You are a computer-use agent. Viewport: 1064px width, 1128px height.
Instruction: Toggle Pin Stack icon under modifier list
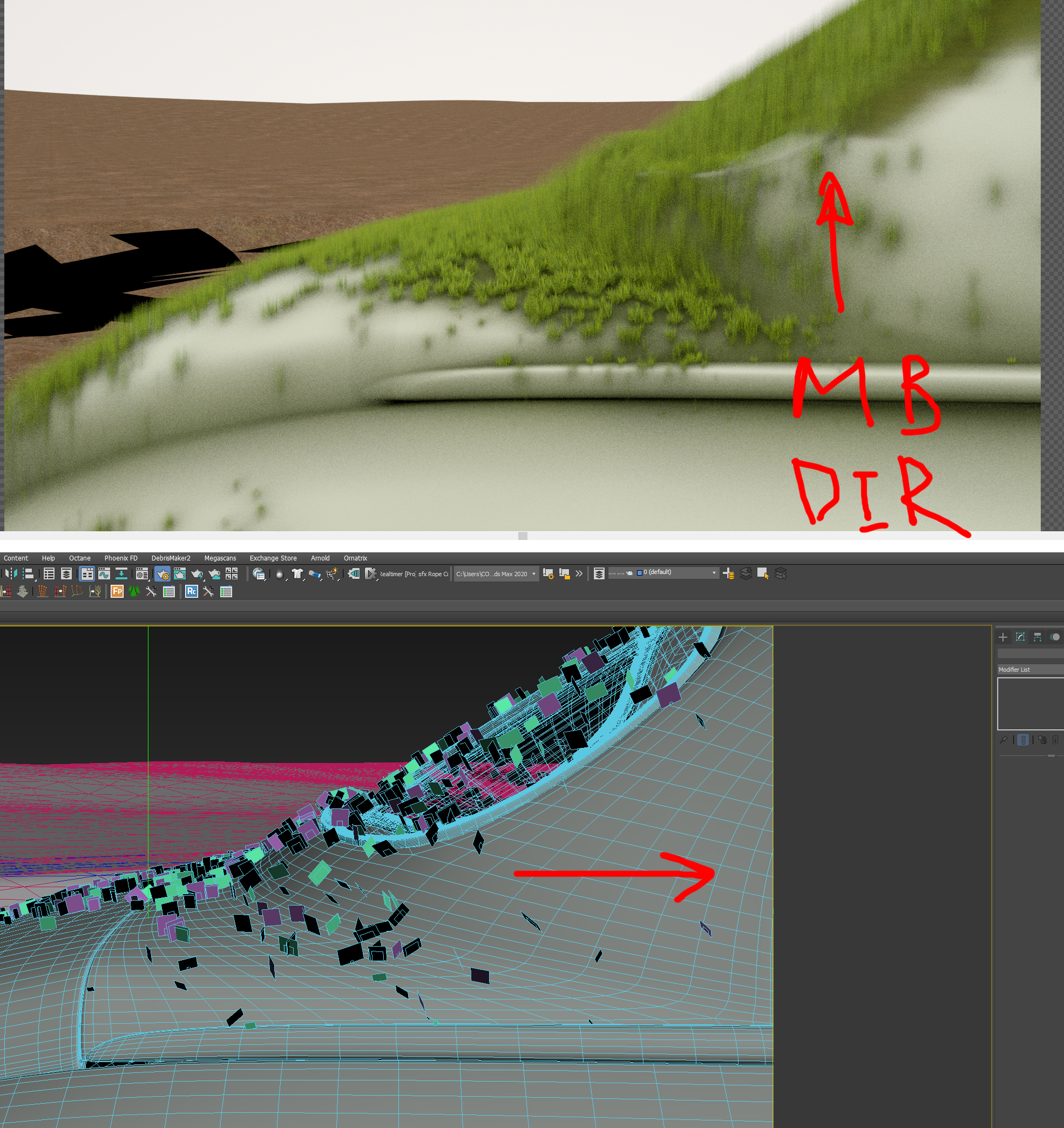(x=1004, y=740)
